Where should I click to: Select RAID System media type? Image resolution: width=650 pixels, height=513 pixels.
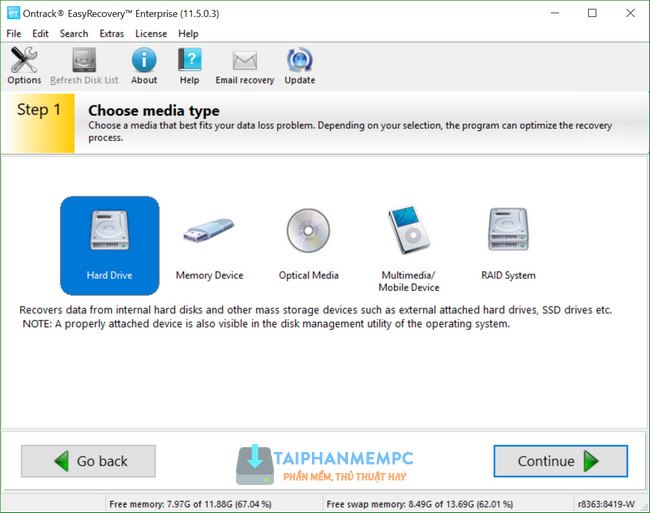(508, 244)
